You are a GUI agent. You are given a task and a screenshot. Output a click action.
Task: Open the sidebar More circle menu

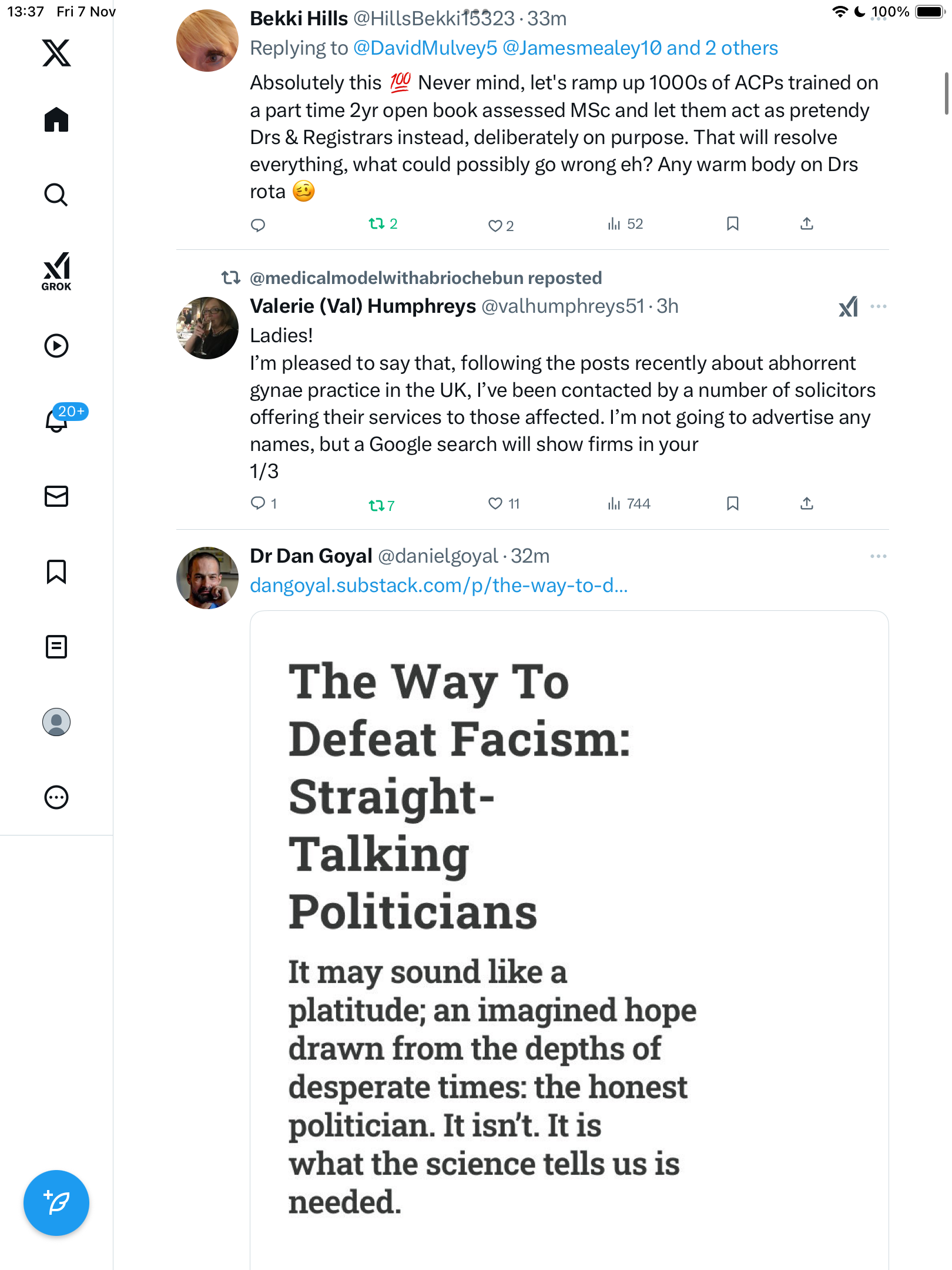[56, 797]
